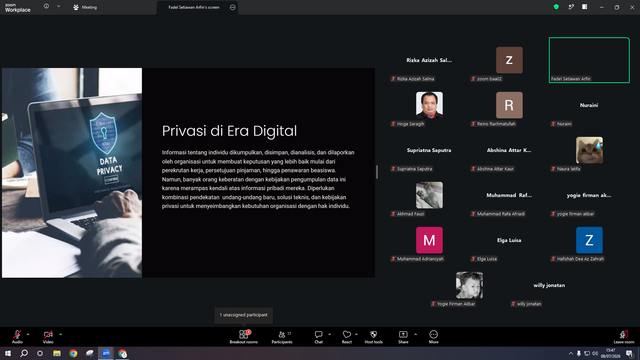Unmute microphone with the Audio button
The image size is (640, 360).
(x=17, y=336)
